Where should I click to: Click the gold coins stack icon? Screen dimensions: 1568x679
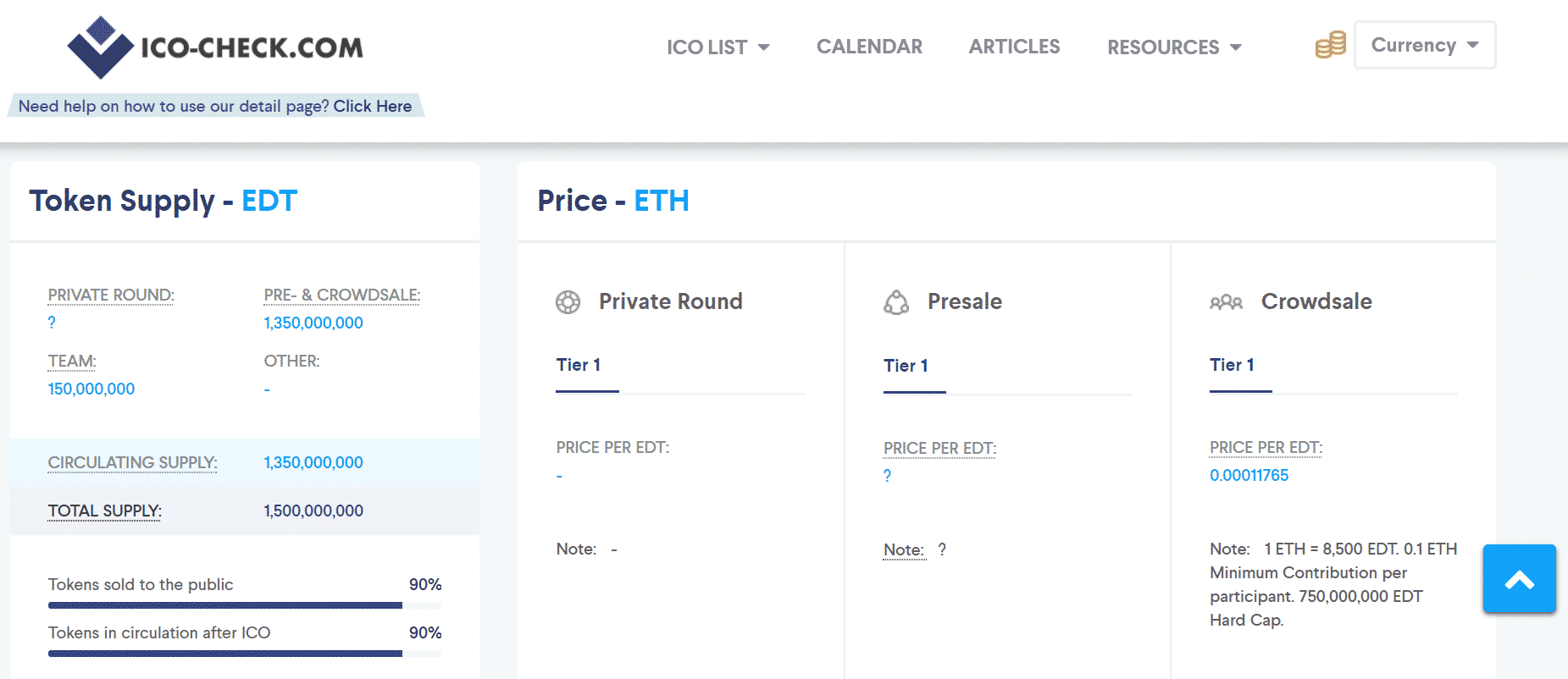[1330, 45]
